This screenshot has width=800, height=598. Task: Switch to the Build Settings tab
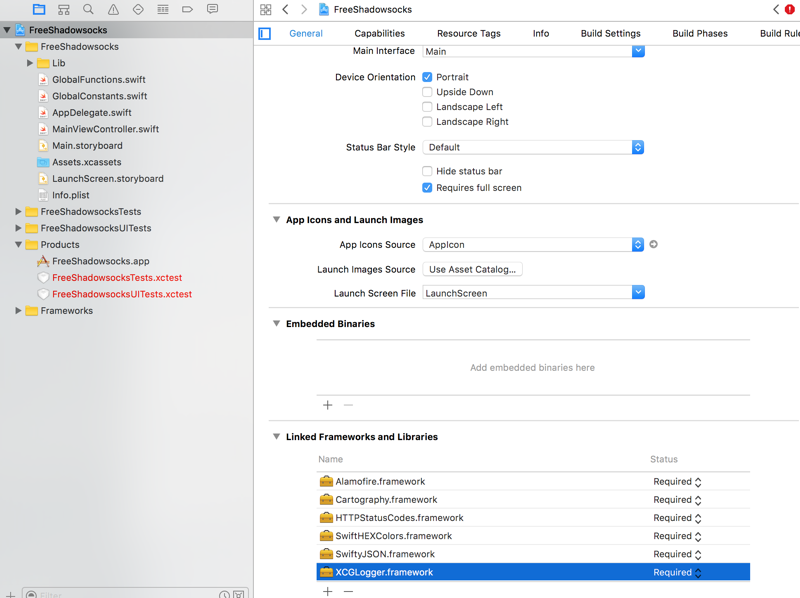click(x=610, y=33)
